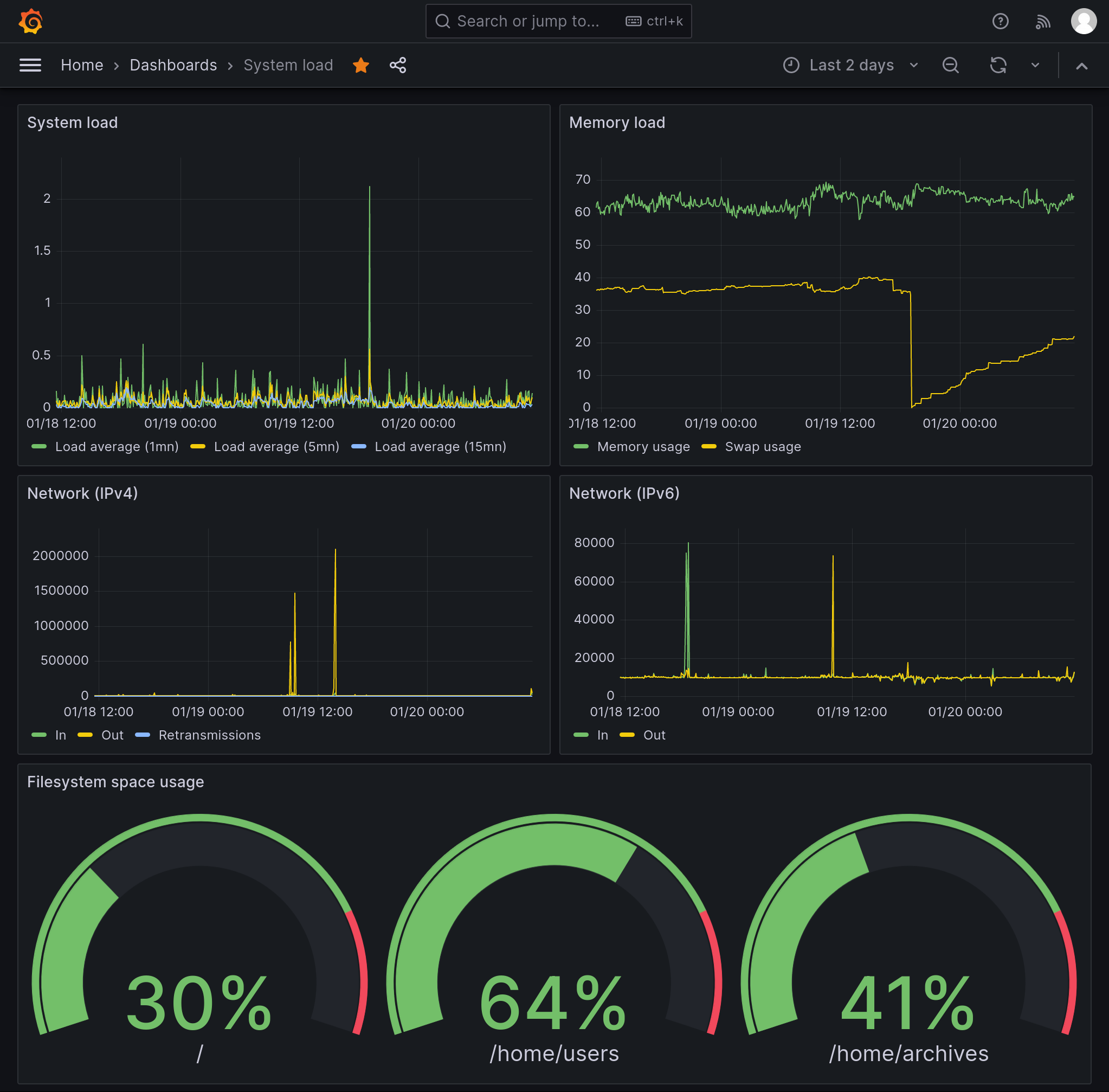Screen dimensions: 1109x1092
Task: Open the refresh interval dropdown arrow
Action: [x=1035, y=66]
